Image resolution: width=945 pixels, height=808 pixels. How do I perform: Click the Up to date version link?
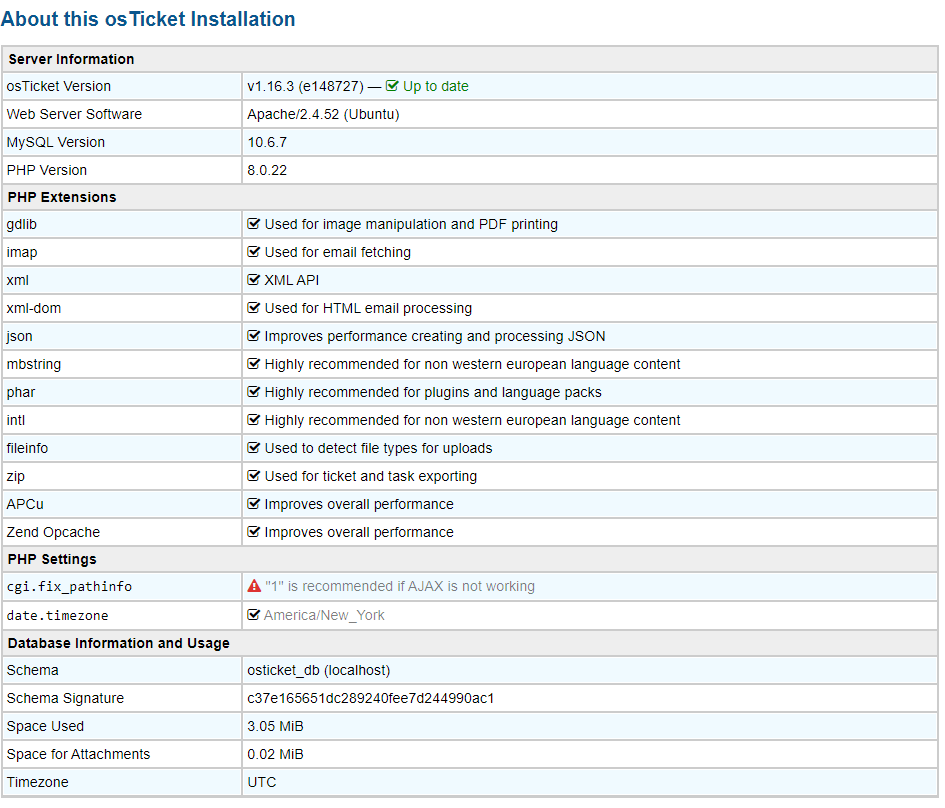point(435,86)
